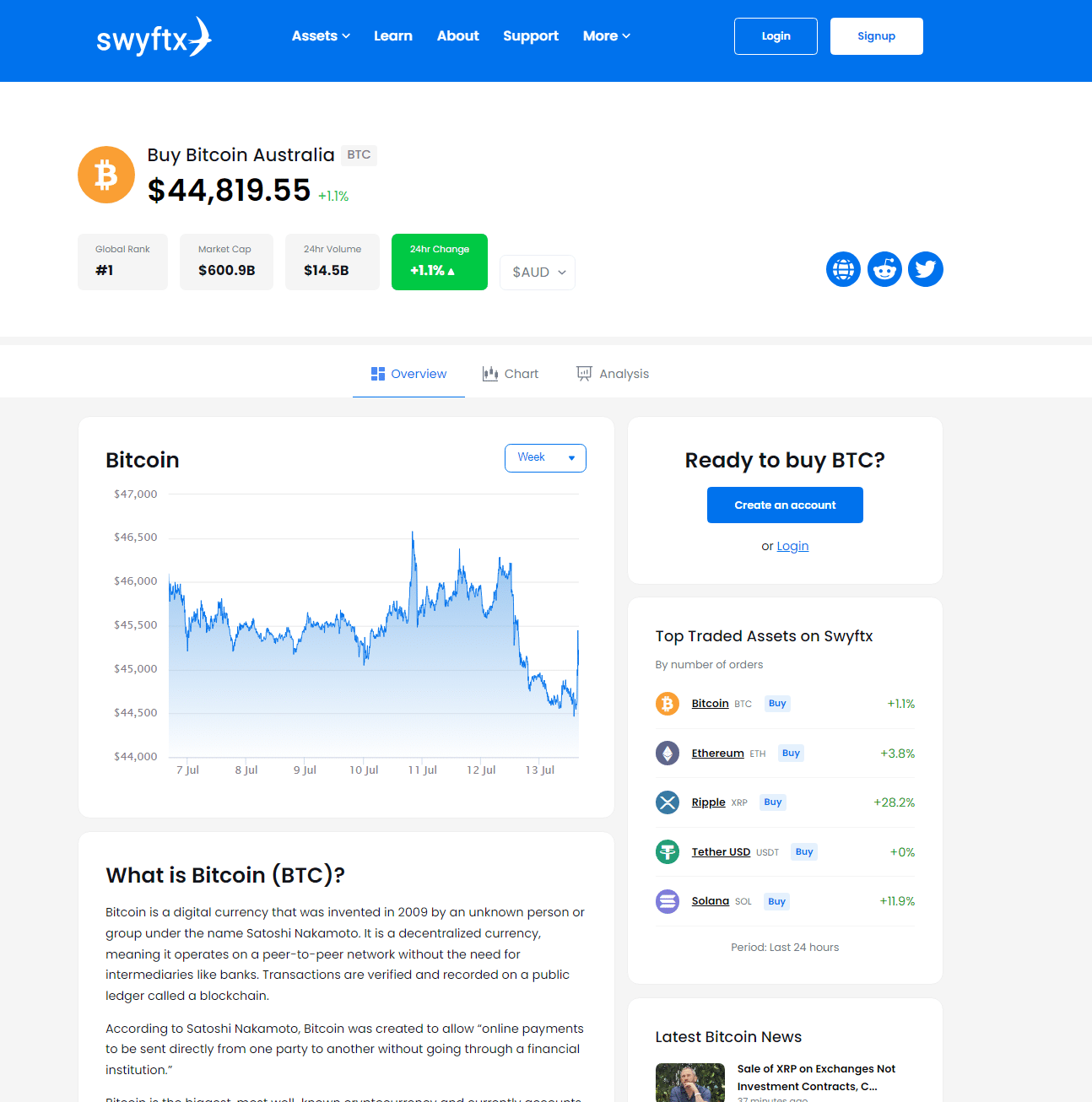This screenshot has height=1102, width=1092.
Task: Click the Create an account button
Action: (785, 505)
